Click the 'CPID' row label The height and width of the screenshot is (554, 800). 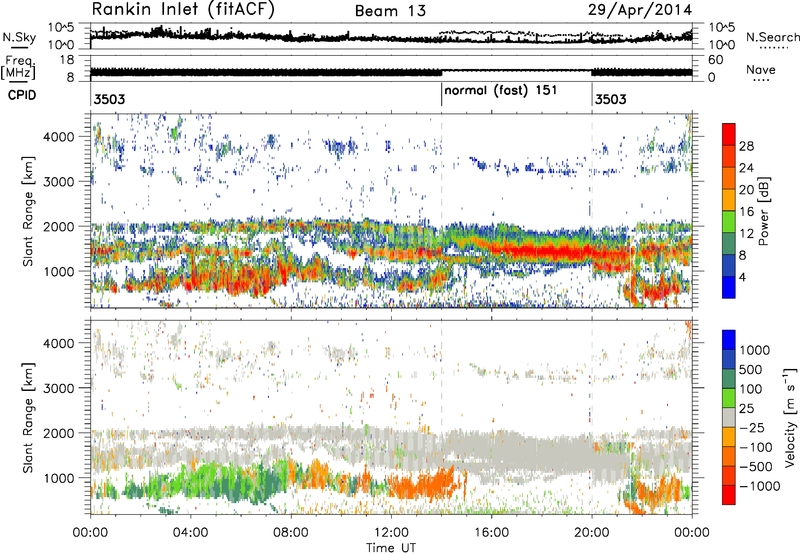22,95
